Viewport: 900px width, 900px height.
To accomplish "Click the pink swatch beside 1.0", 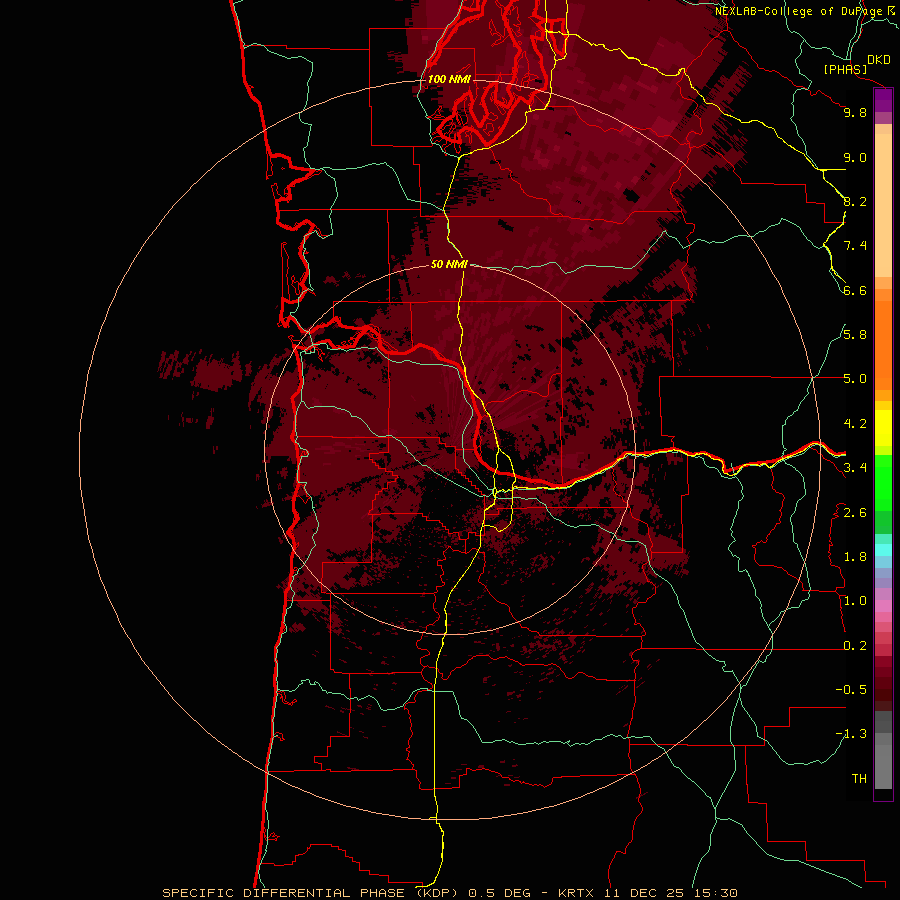I will [x=883, y=606].
